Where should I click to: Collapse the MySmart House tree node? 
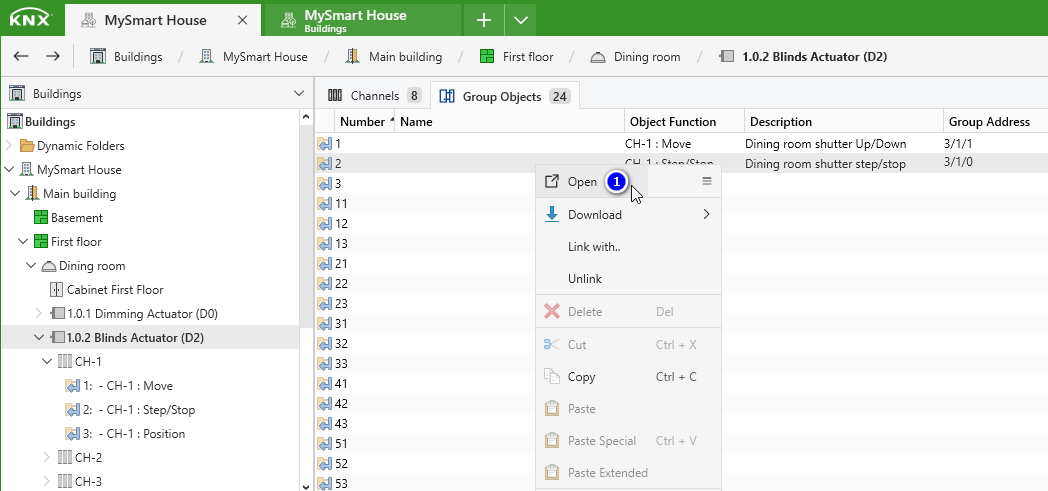(9, 170)
